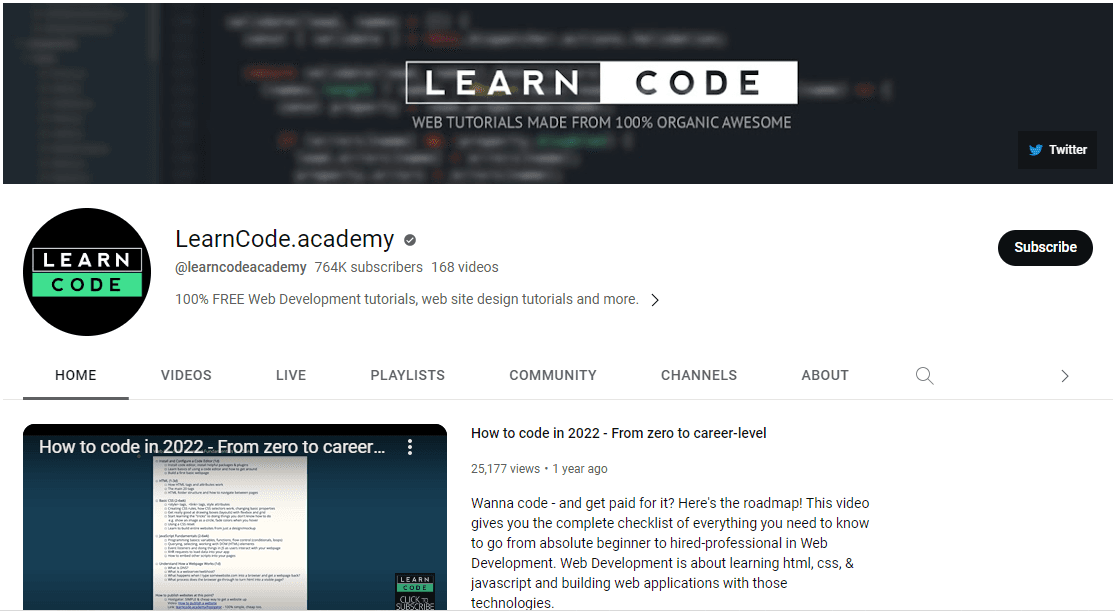
Task: Switch to the CHANNELS tab
Action: [x=699, y=376]
